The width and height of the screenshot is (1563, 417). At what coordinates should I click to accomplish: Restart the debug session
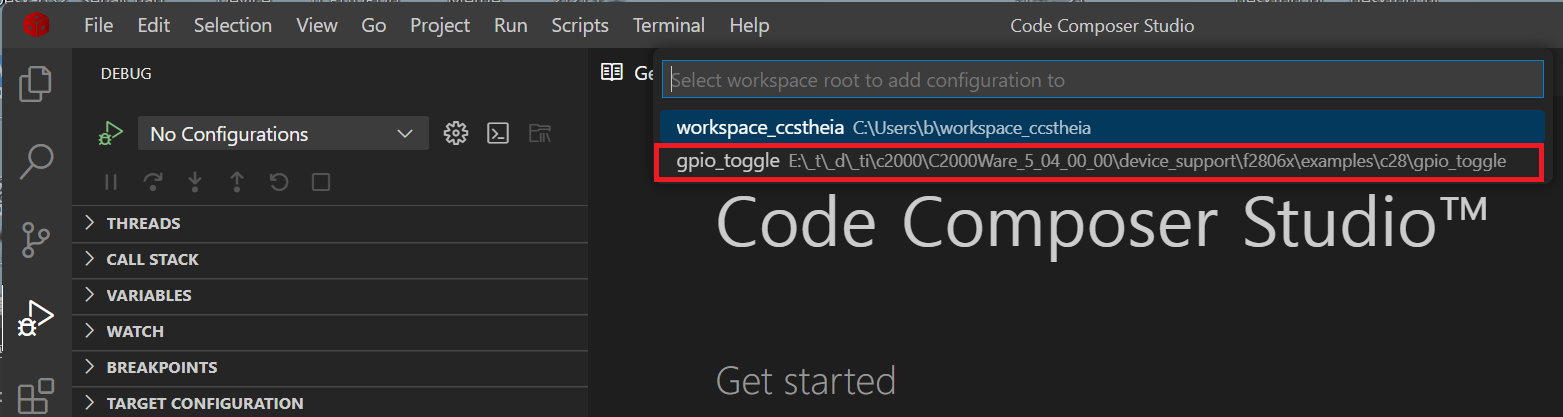click(x=279, y=182)
